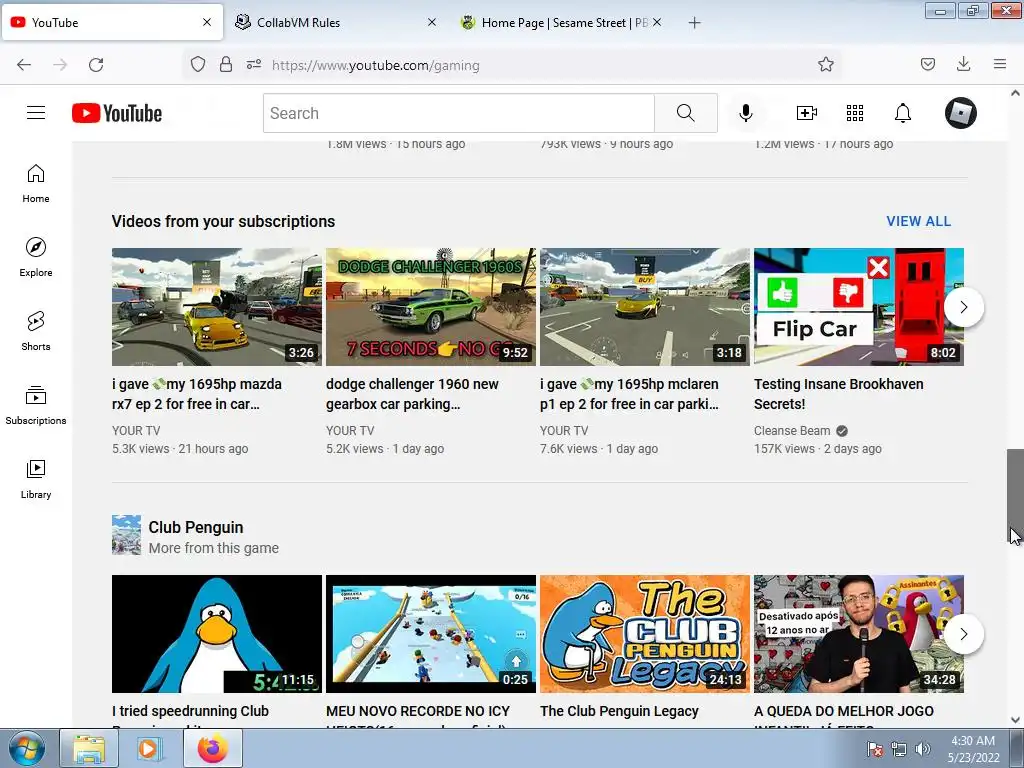The image size is (1024, 768).
Task: Open a new browser tab with the plus button
Action: (x=694, y=23)
